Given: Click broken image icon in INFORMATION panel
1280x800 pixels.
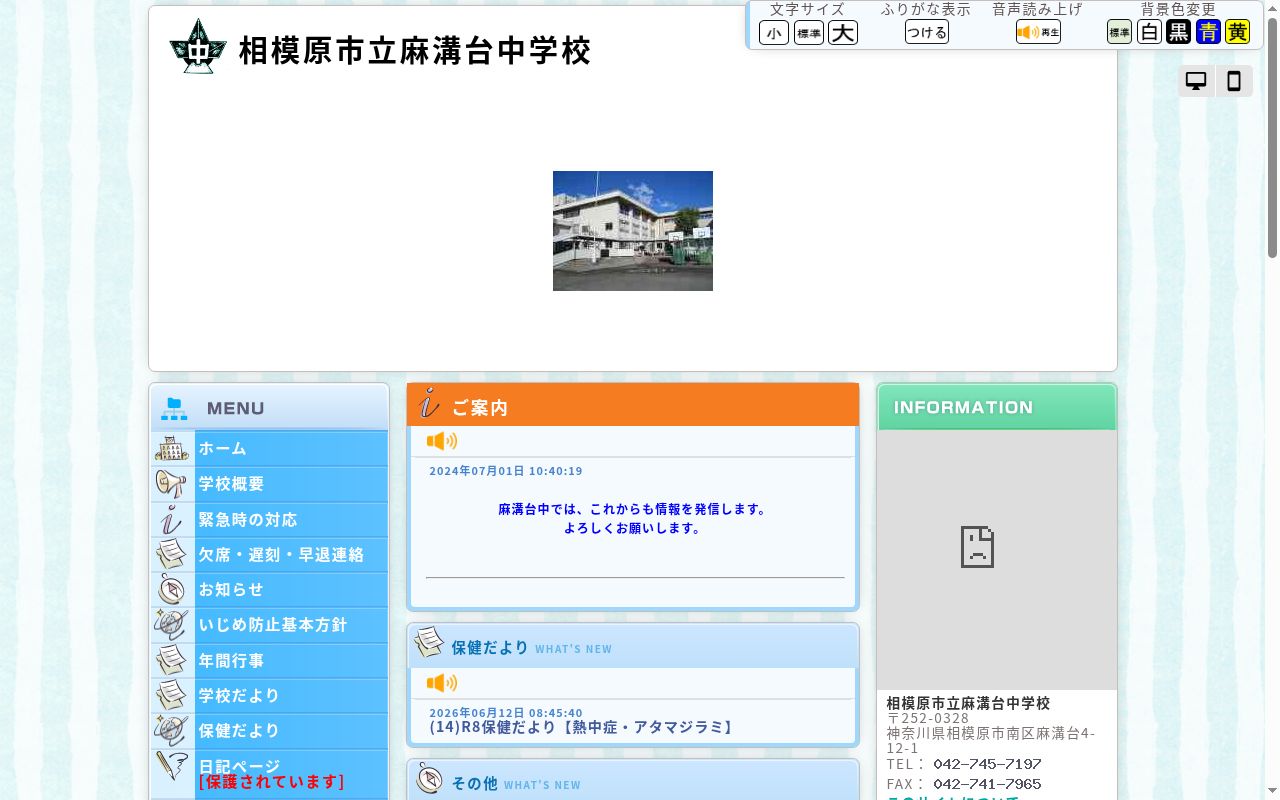Looking at the screenshot, I should point(977,547).
